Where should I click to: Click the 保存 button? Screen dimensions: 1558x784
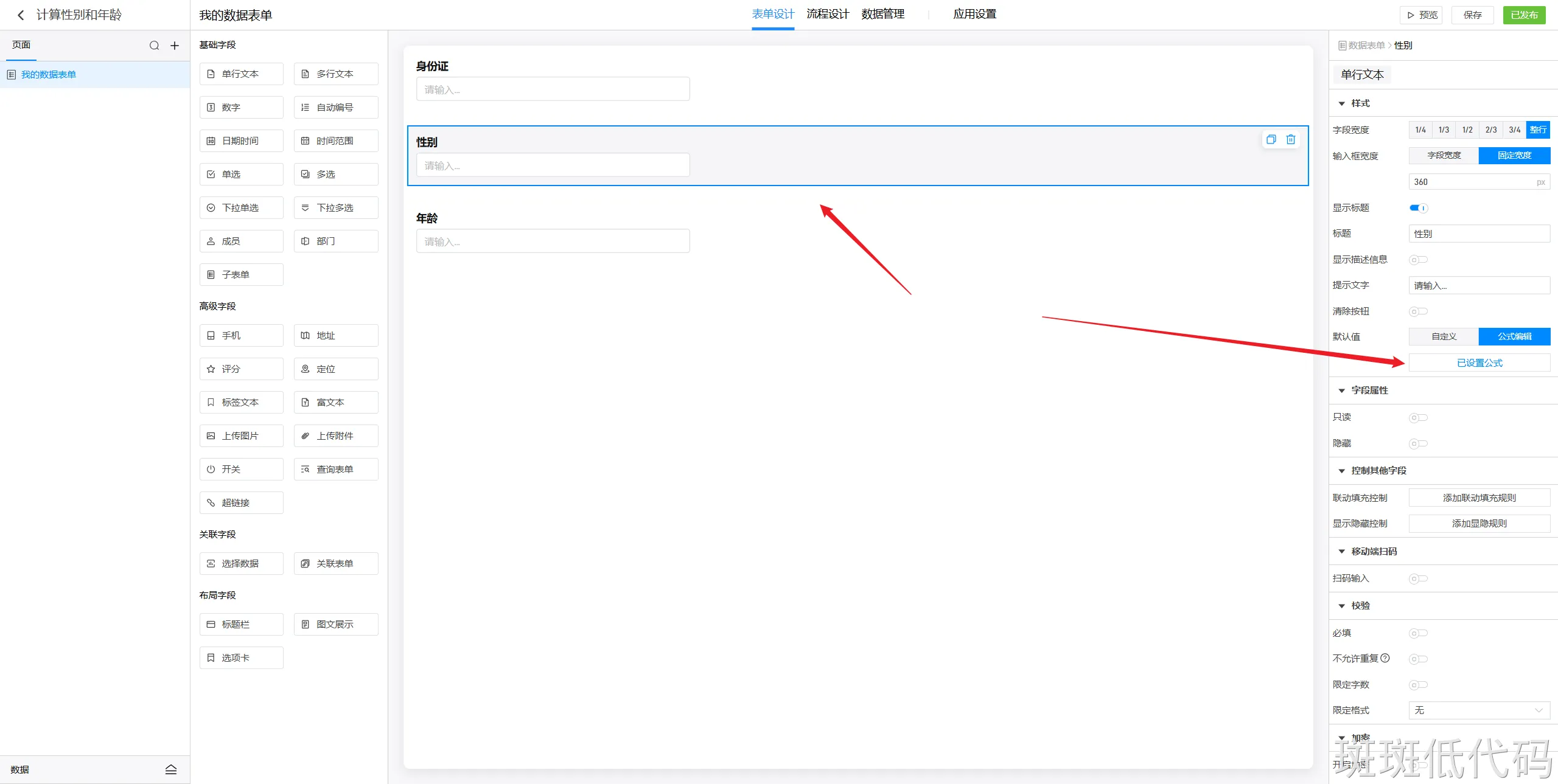1472,15
